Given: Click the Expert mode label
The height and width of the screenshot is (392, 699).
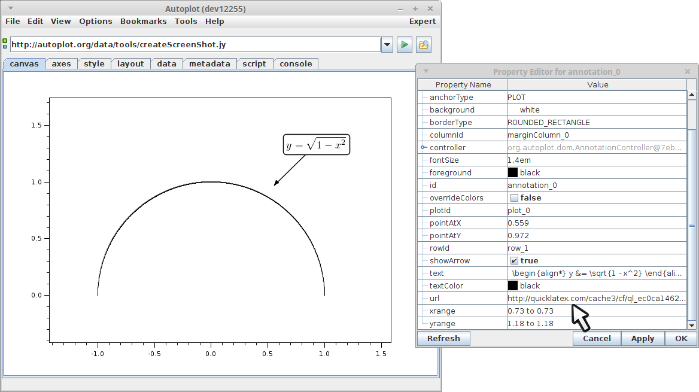Looking at the screenshot, I should (422, 21).
